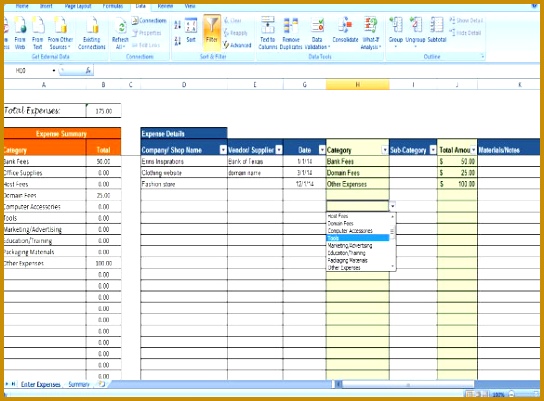Open the Formulas ribbon tab
Screen dimensions: 544x401
(113, 6)
